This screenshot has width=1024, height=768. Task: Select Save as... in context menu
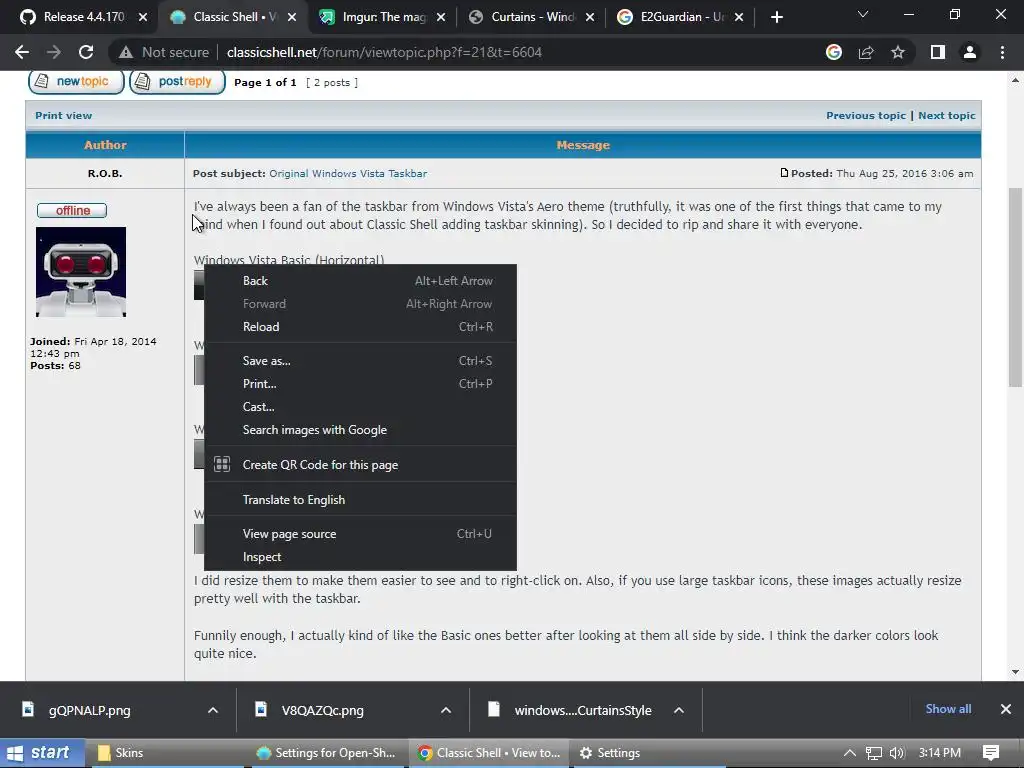click(x=360, y=361)
